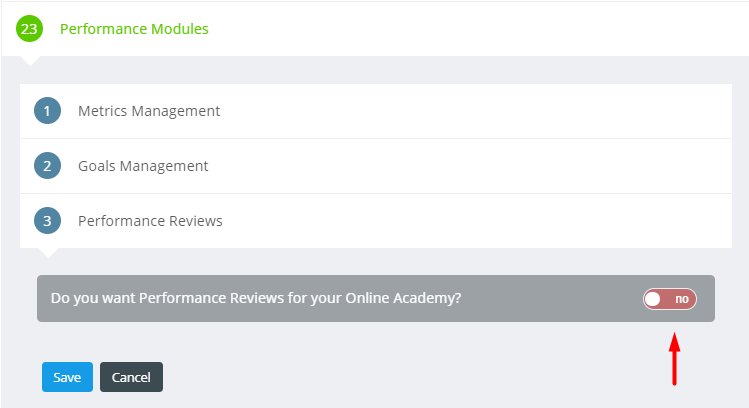Click the blue number 2 circle badge
749x408 pixels.
(47, 166)
